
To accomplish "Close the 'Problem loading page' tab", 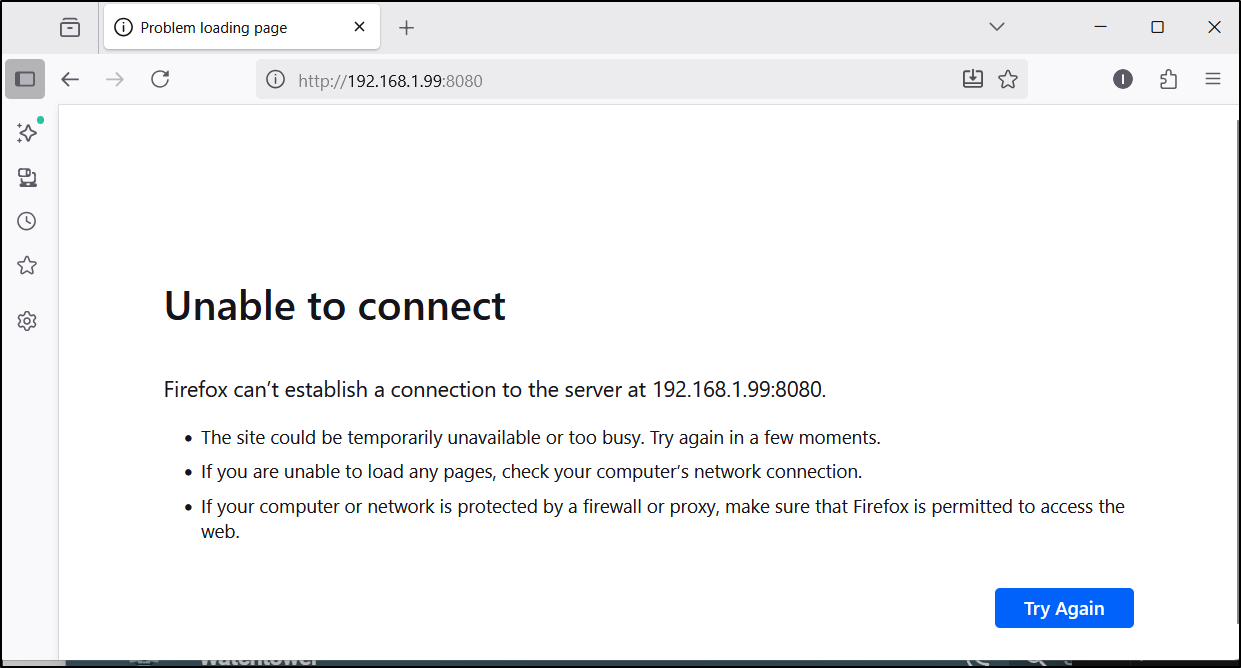I will [x=360, y=28].
